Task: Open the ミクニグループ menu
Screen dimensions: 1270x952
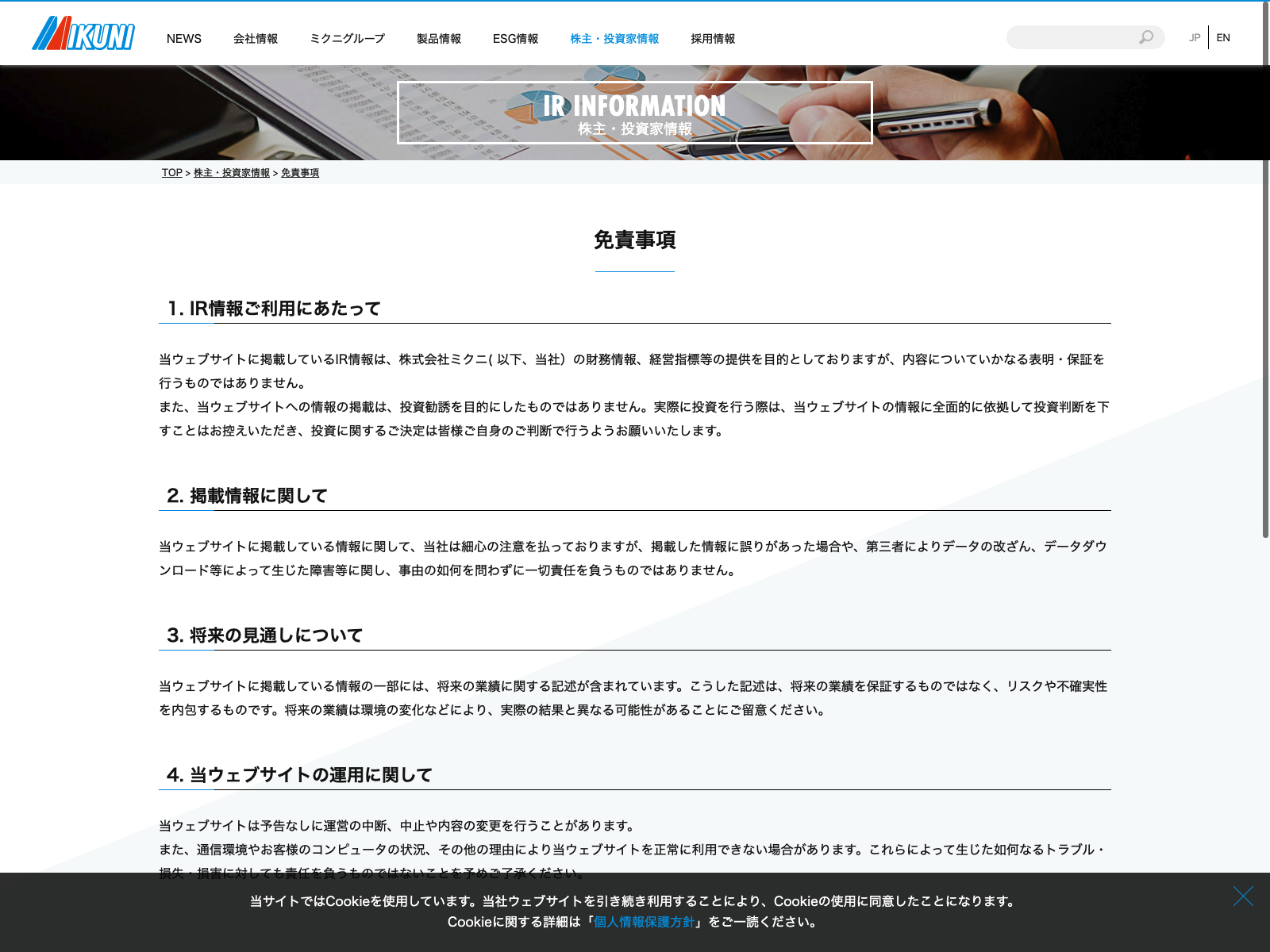Action: [x=347, y=39]
